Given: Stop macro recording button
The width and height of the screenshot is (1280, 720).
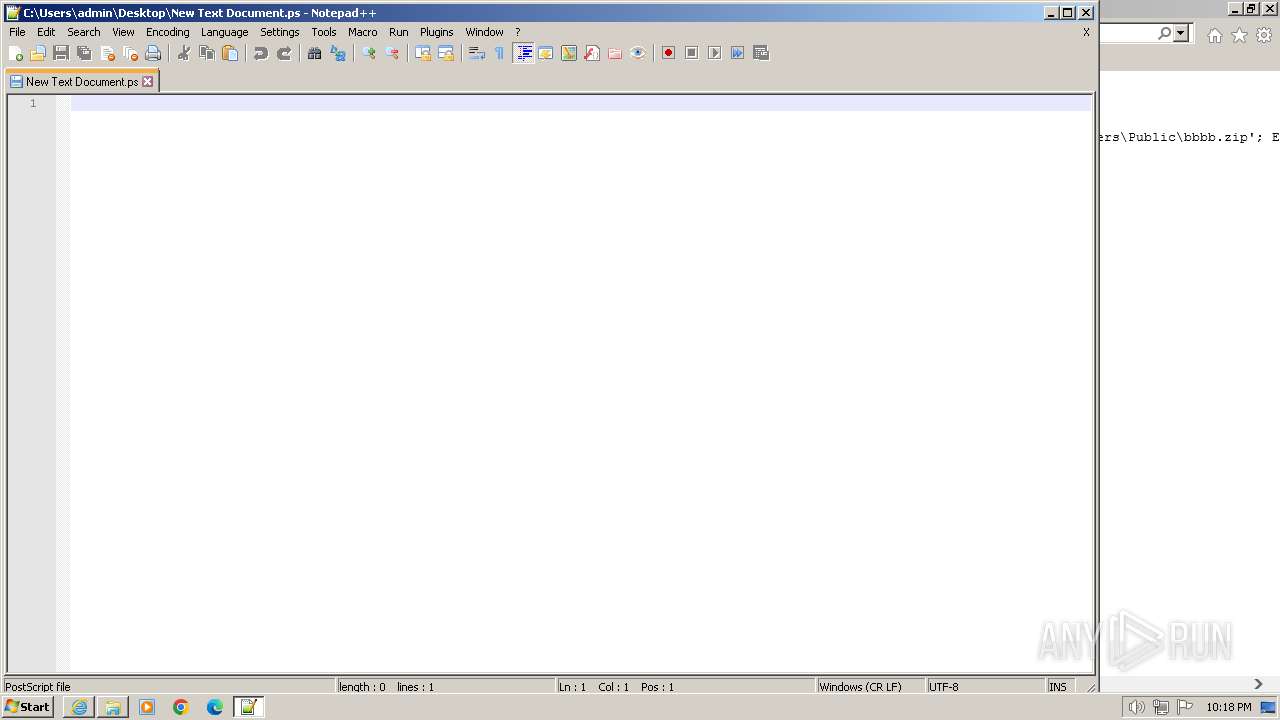Looking at the screenshot, I should coord(692,53).
